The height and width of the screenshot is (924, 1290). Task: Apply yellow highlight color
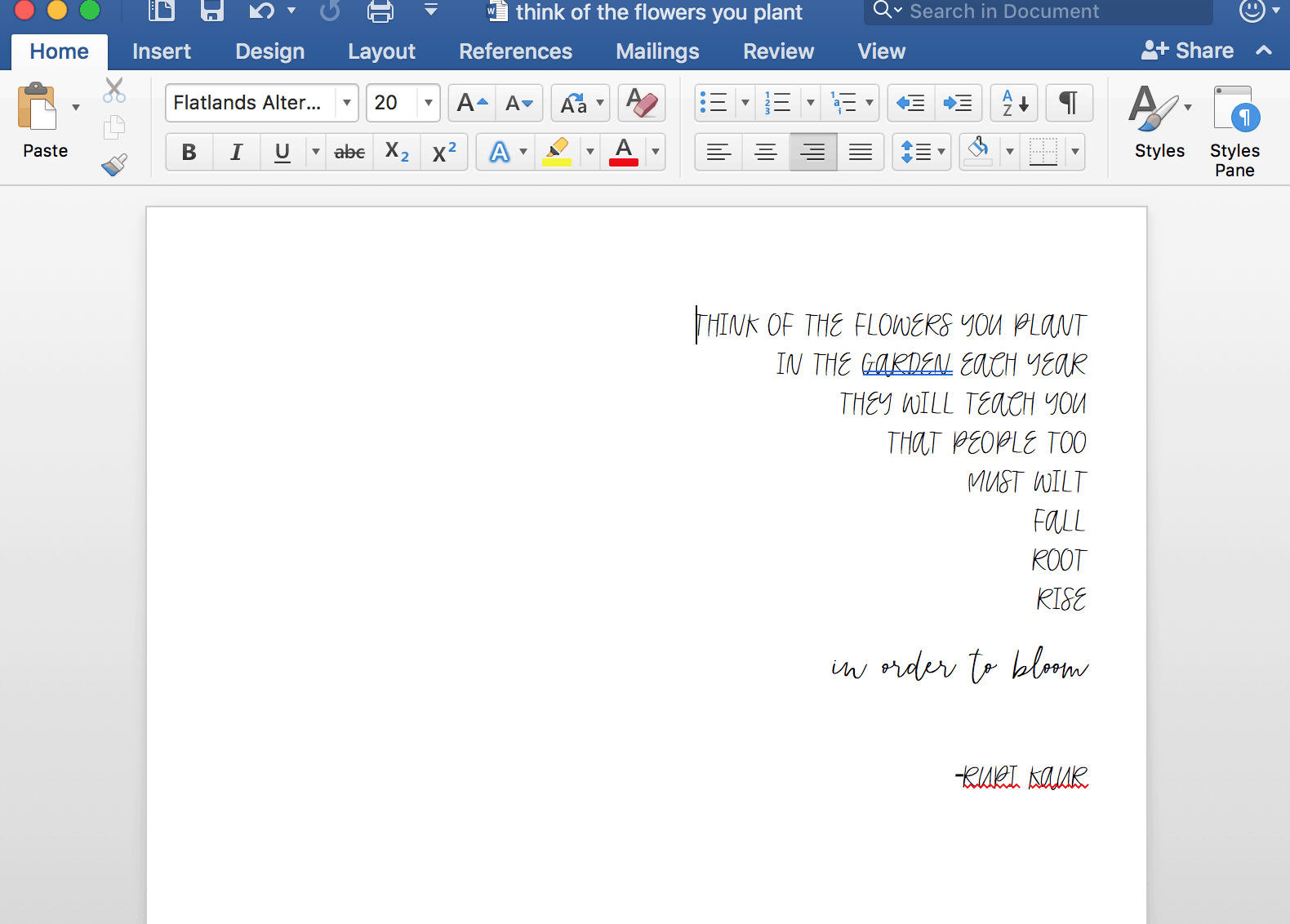pos(557,152)
